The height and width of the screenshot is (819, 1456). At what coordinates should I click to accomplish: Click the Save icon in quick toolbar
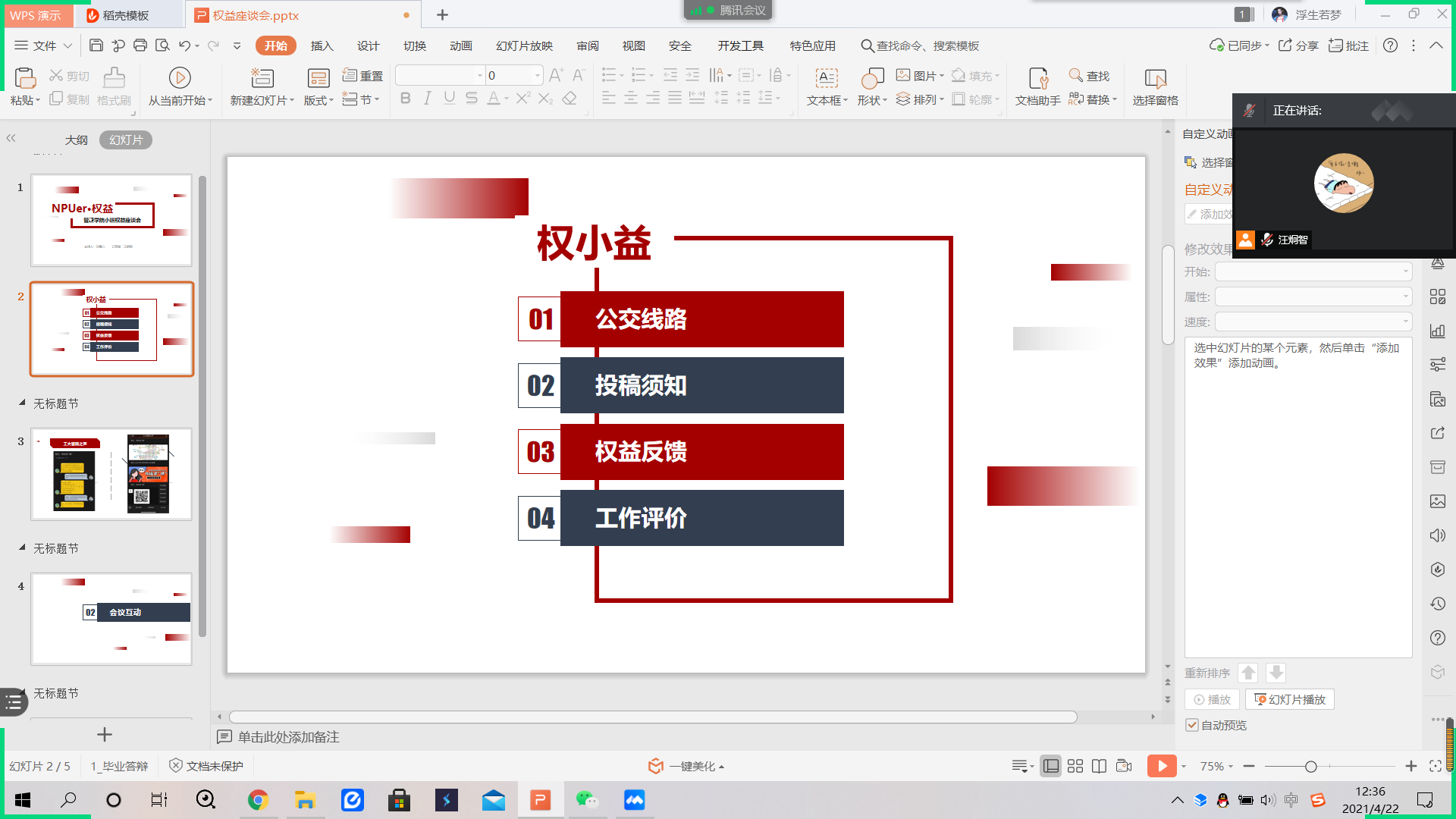(x=96, y=45)
